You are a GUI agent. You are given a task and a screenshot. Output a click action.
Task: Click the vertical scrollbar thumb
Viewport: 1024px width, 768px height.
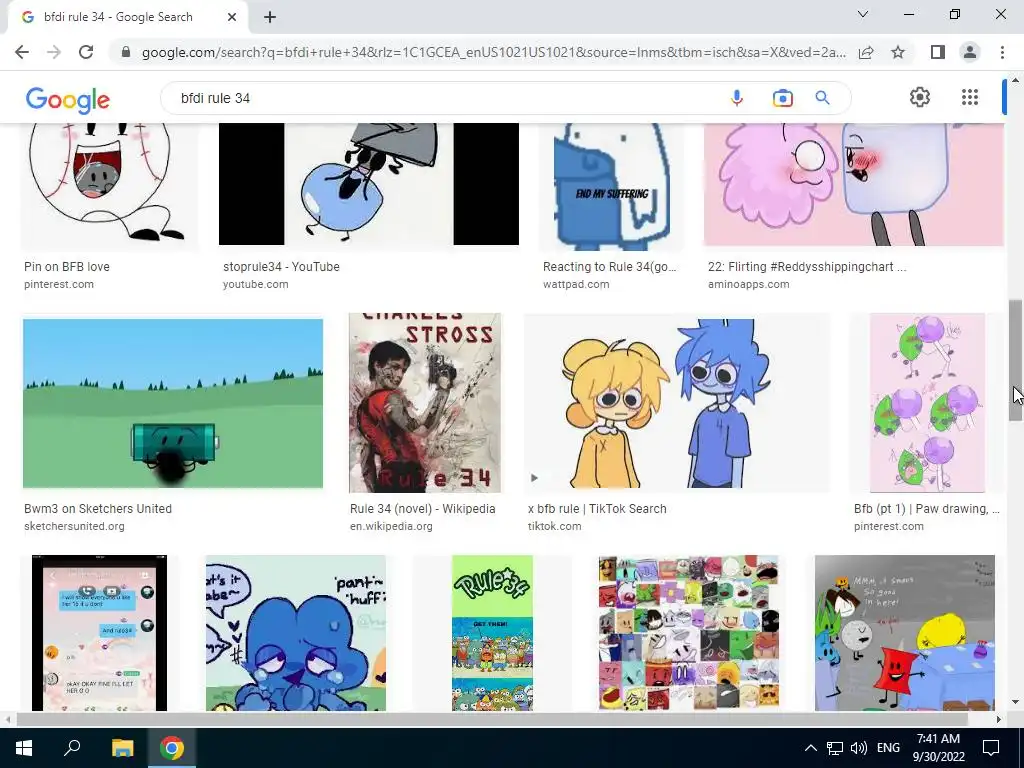point(1016,359)
